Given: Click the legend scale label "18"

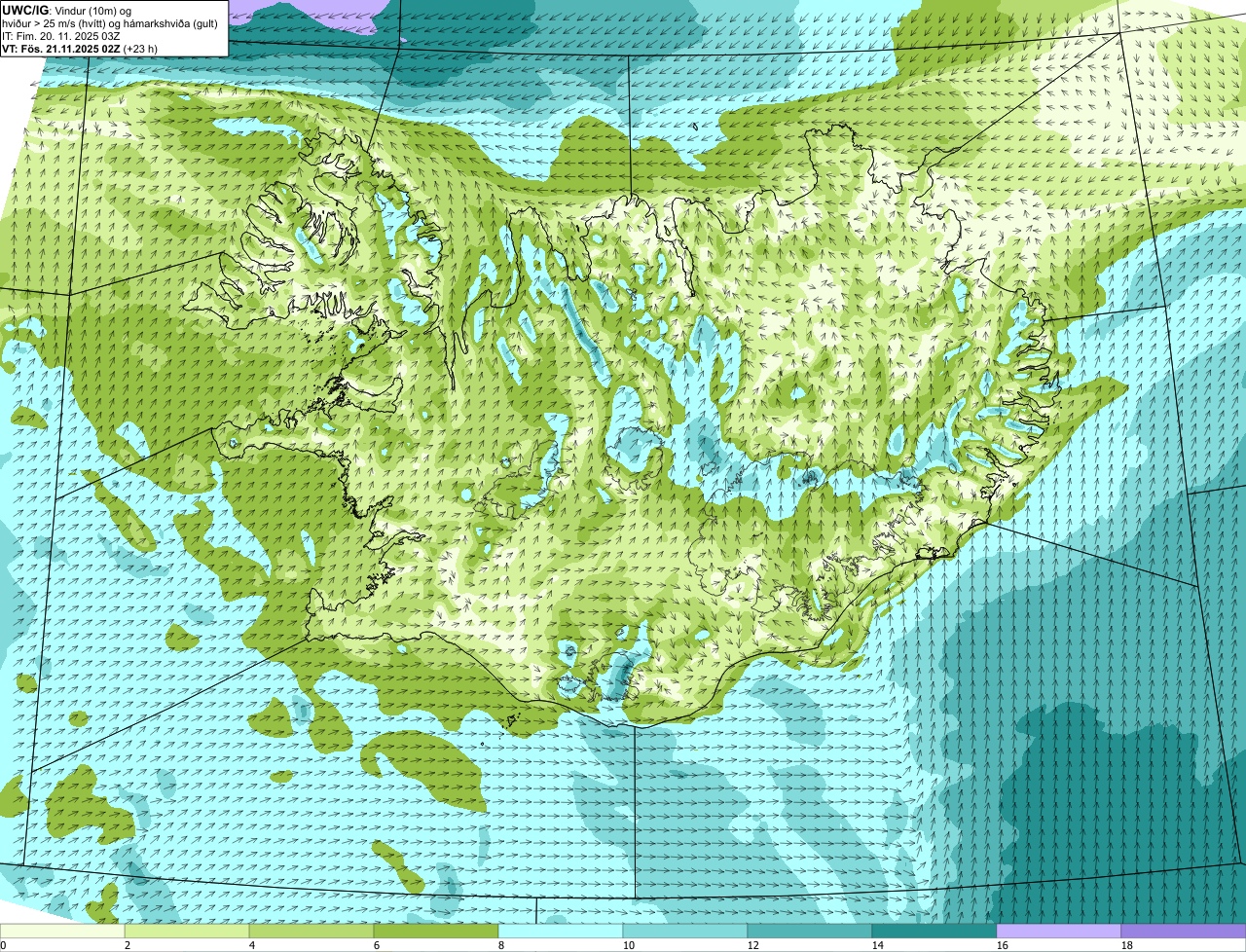Looking at the screenshot, I should pyautogui.click(x=1127, y=945).
